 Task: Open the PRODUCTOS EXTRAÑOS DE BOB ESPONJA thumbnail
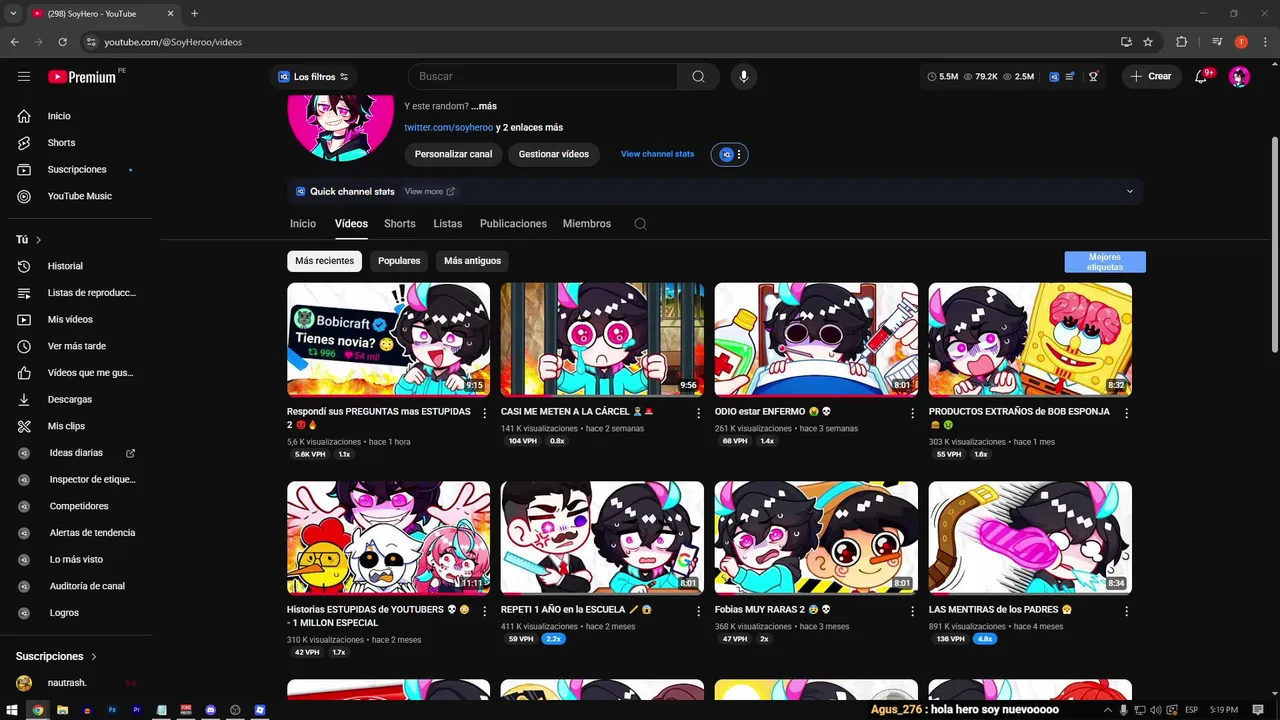click(x=1030, y=339)
